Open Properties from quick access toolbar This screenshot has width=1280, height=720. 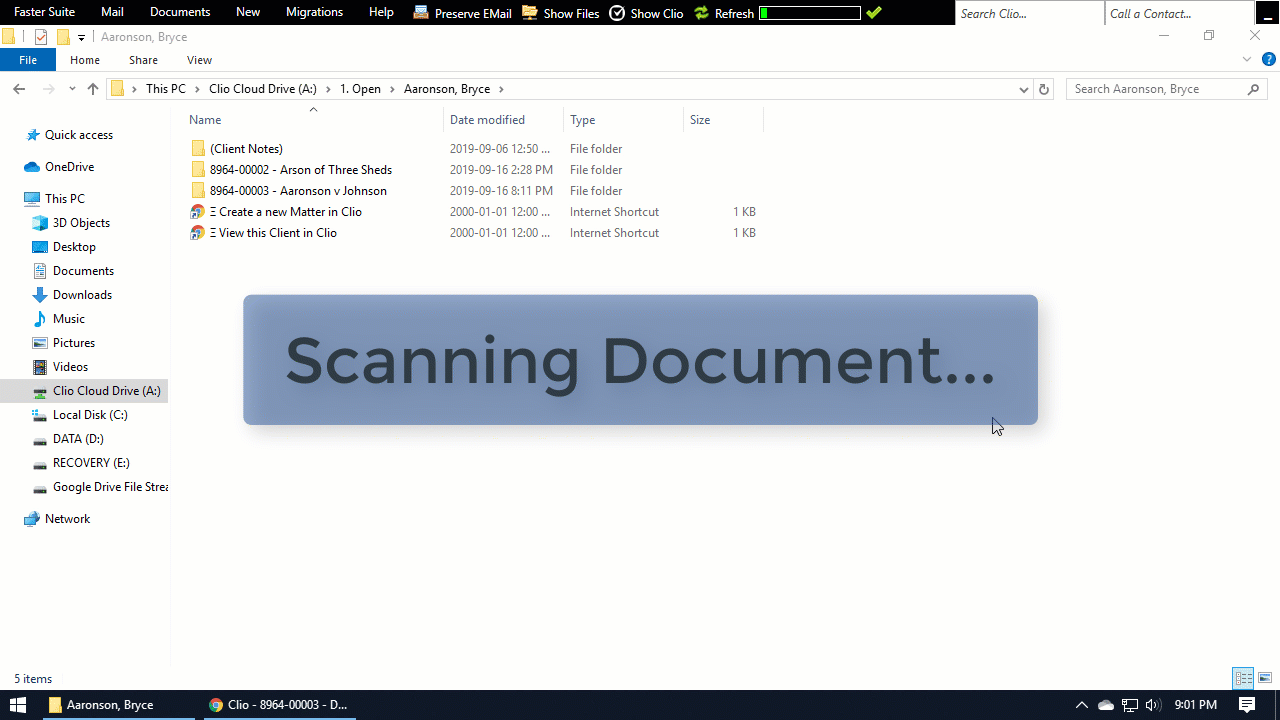[x=41, y=37]
